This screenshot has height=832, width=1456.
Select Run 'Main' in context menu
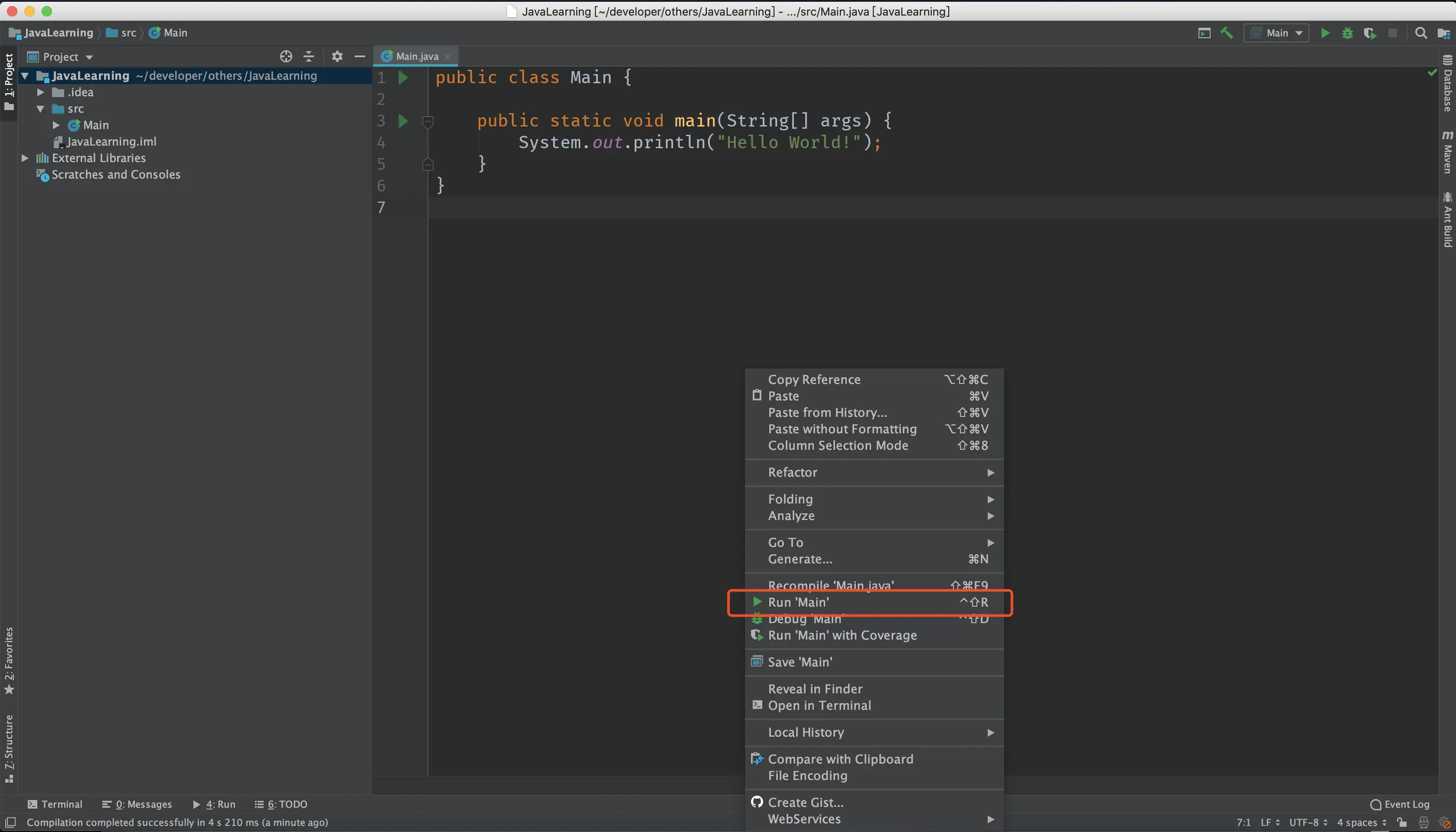[x=798, y=602]
